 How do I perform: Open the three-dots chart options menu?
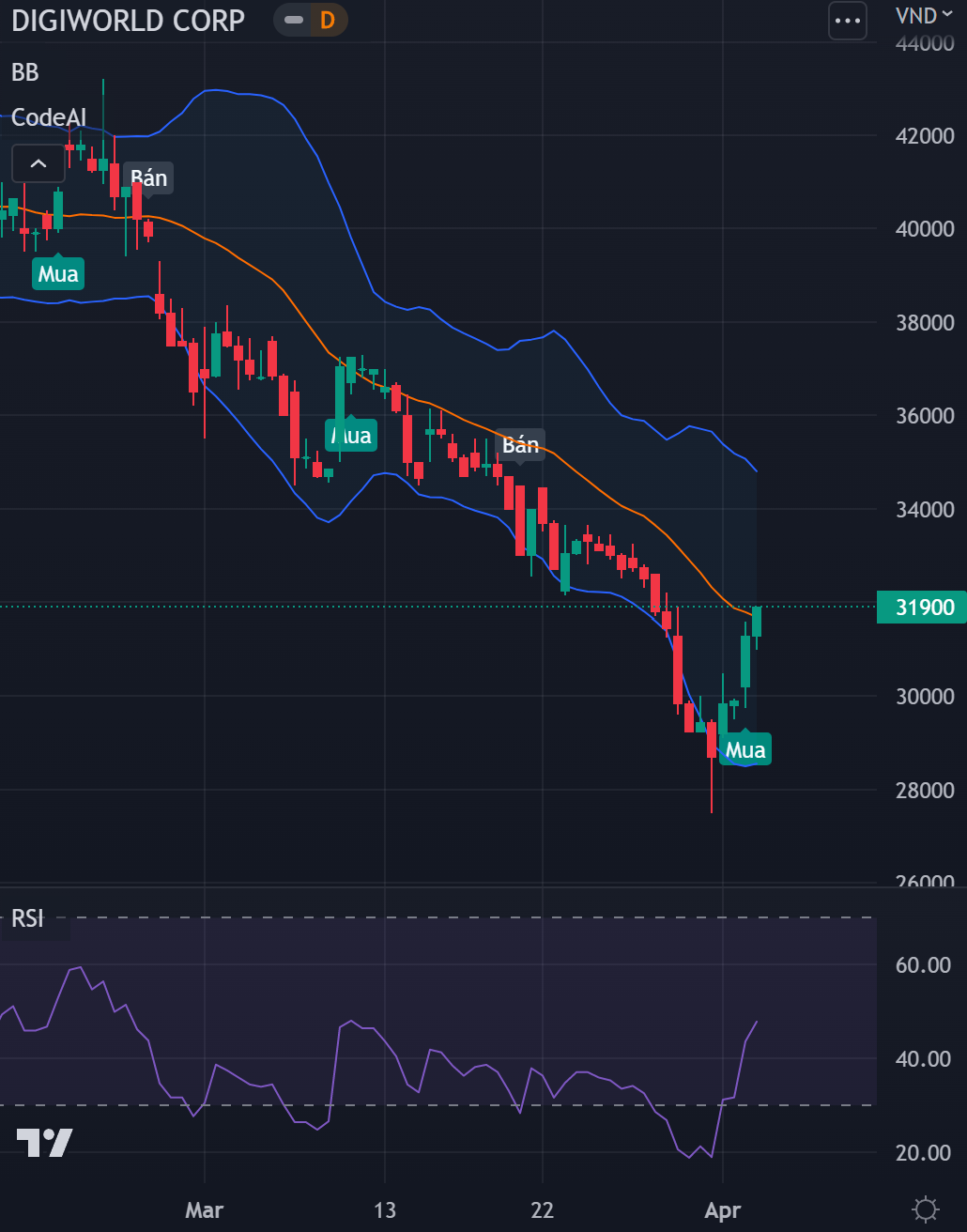(847, 20)
